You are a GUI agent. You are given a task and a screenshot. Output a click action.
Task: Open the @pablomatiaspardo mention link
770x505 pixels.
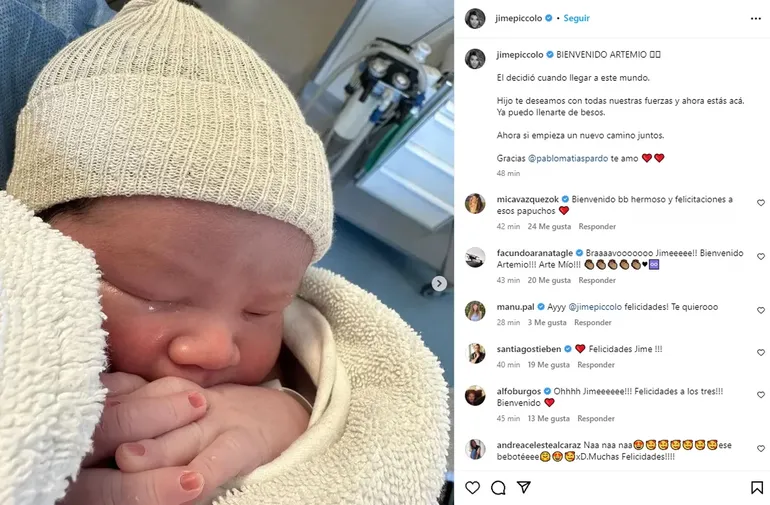click(568, 158)
